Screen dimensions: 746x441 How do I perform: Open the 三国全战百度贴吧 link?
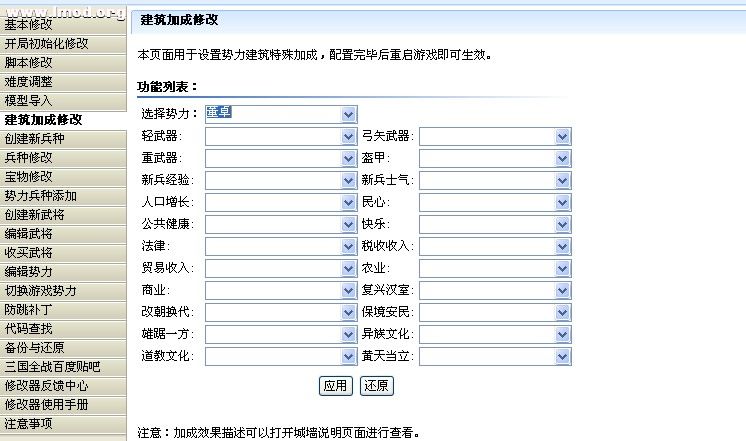(63, 367)
